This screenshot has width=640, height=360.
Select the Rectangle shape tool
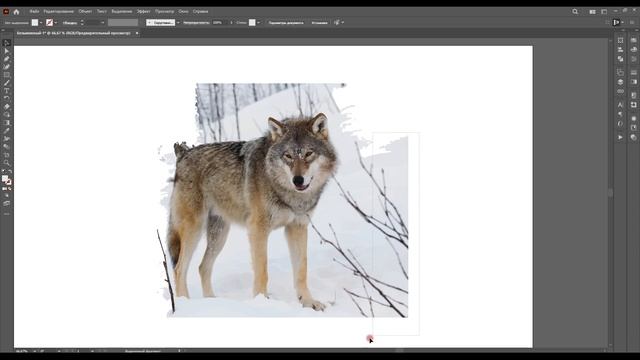[x=7, y=75]
